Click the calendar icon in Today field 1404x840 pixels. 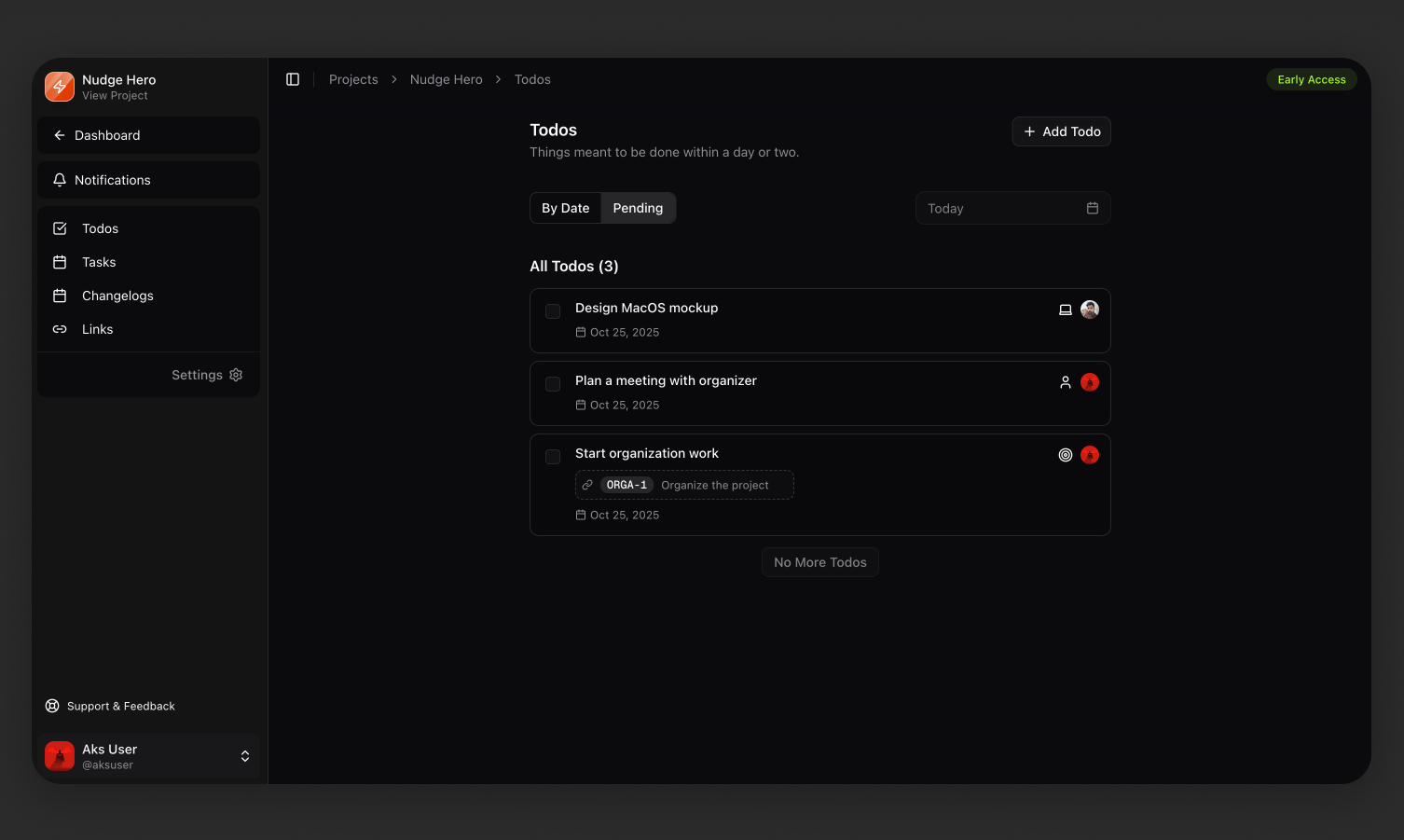(x=1093, y=208)
